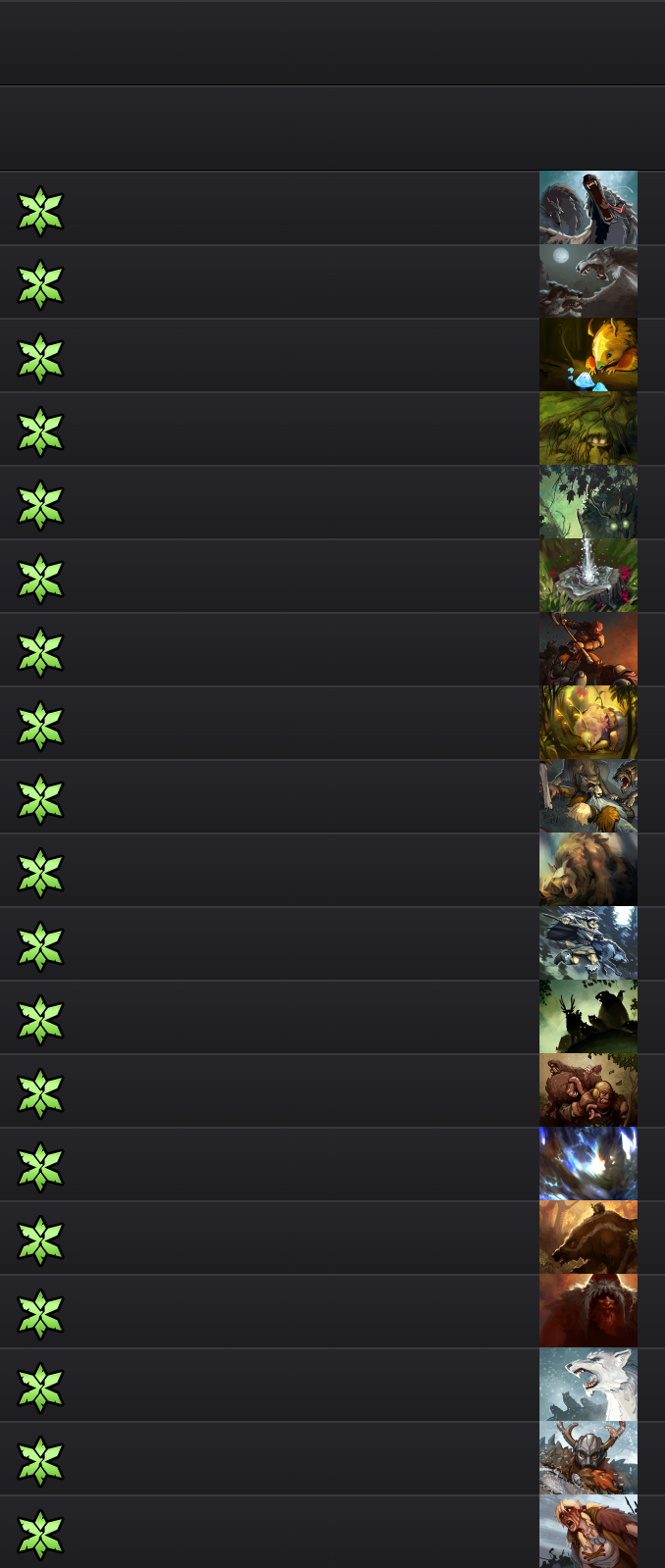View the large brown bear with rider thumbnail
Image resolution: width=665 pixels, height=1568 pixels.
588,1238
